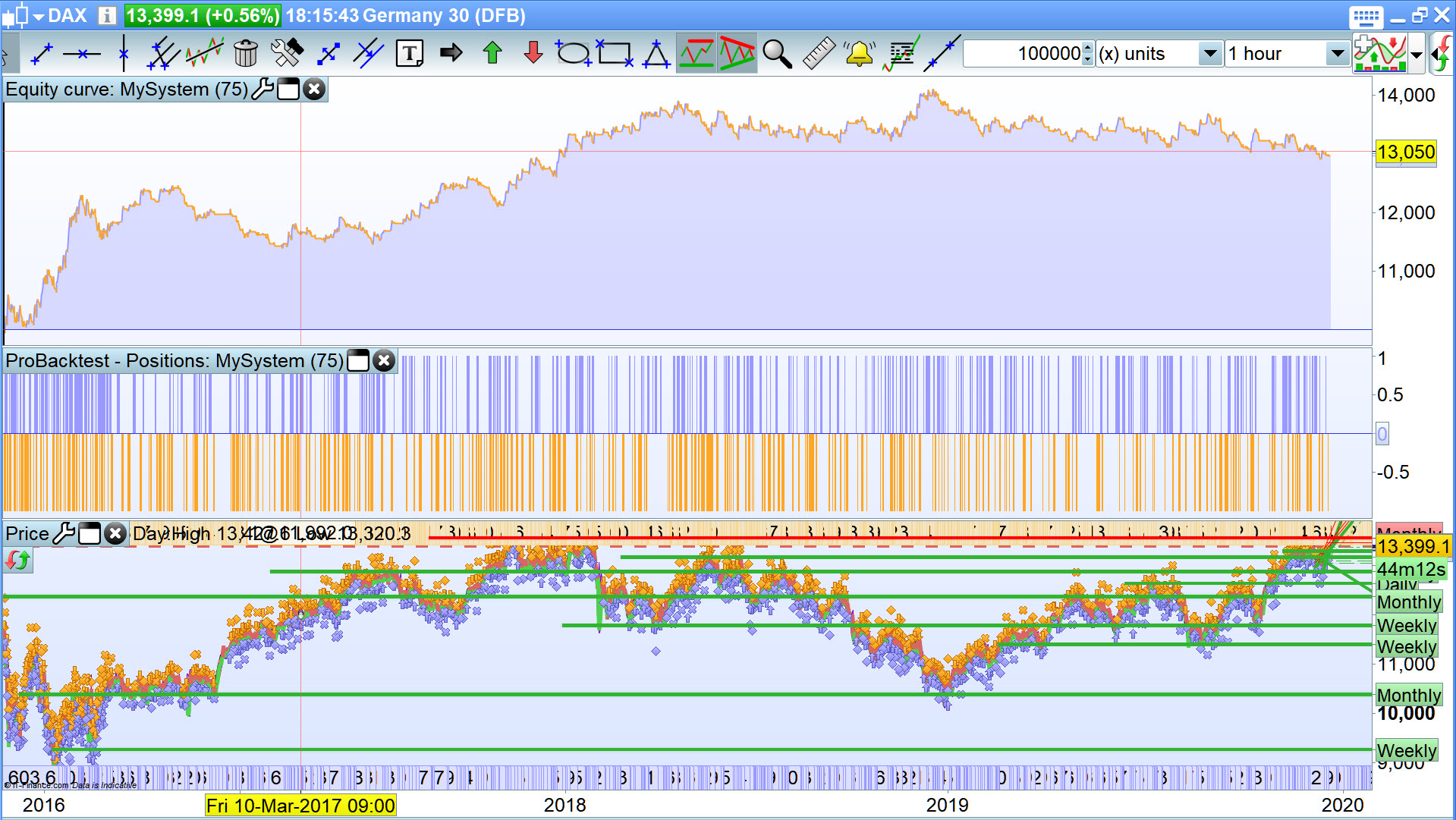The height and width of the screenshot is (820, 1456).
Task: Click the 44m12s countdown label
Action: pos(1411,569)
